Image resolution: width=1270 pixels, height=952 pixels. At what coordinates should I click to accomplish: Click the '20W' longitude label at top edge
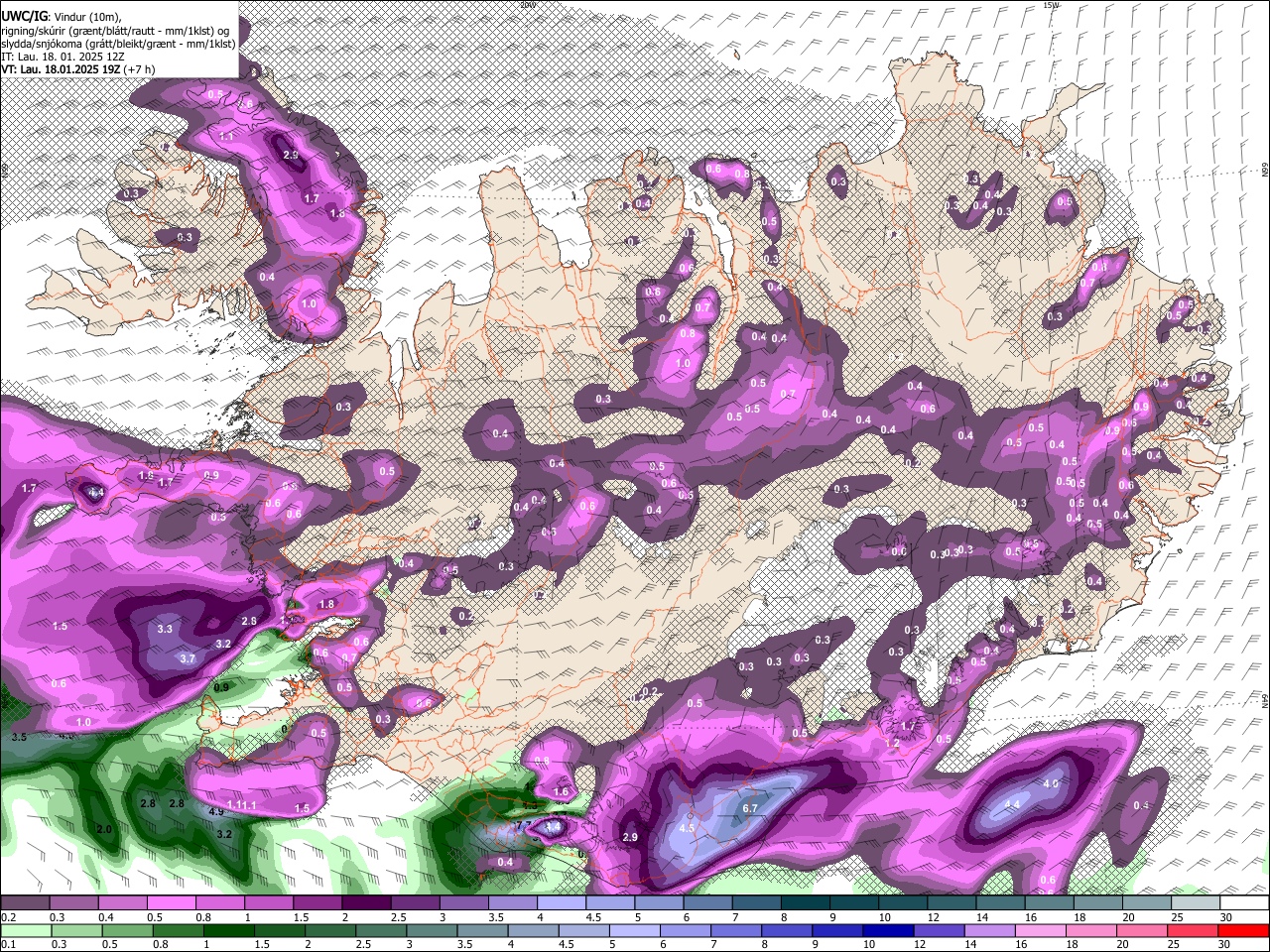pos(527,5)
